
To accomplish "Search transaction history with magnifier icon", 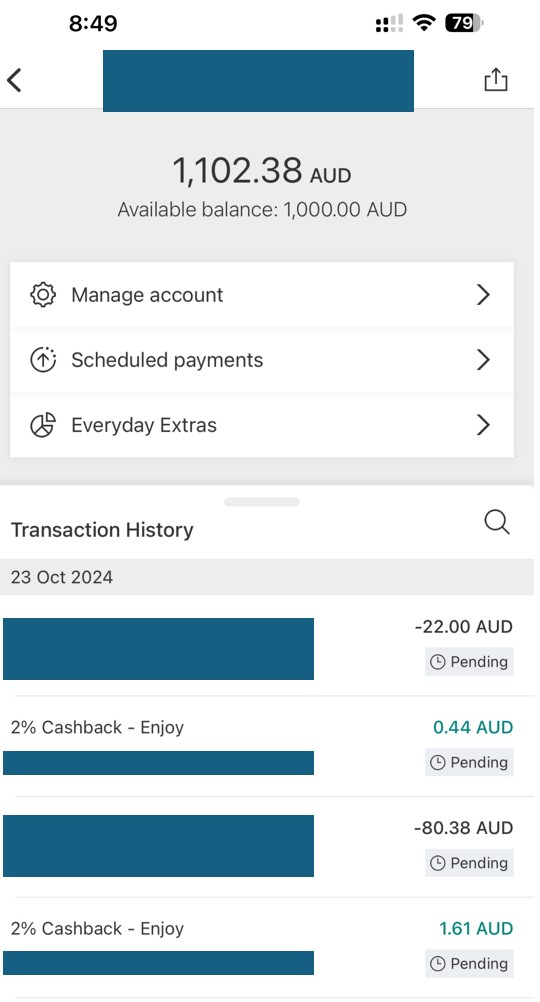I will (x=497, y=522).
